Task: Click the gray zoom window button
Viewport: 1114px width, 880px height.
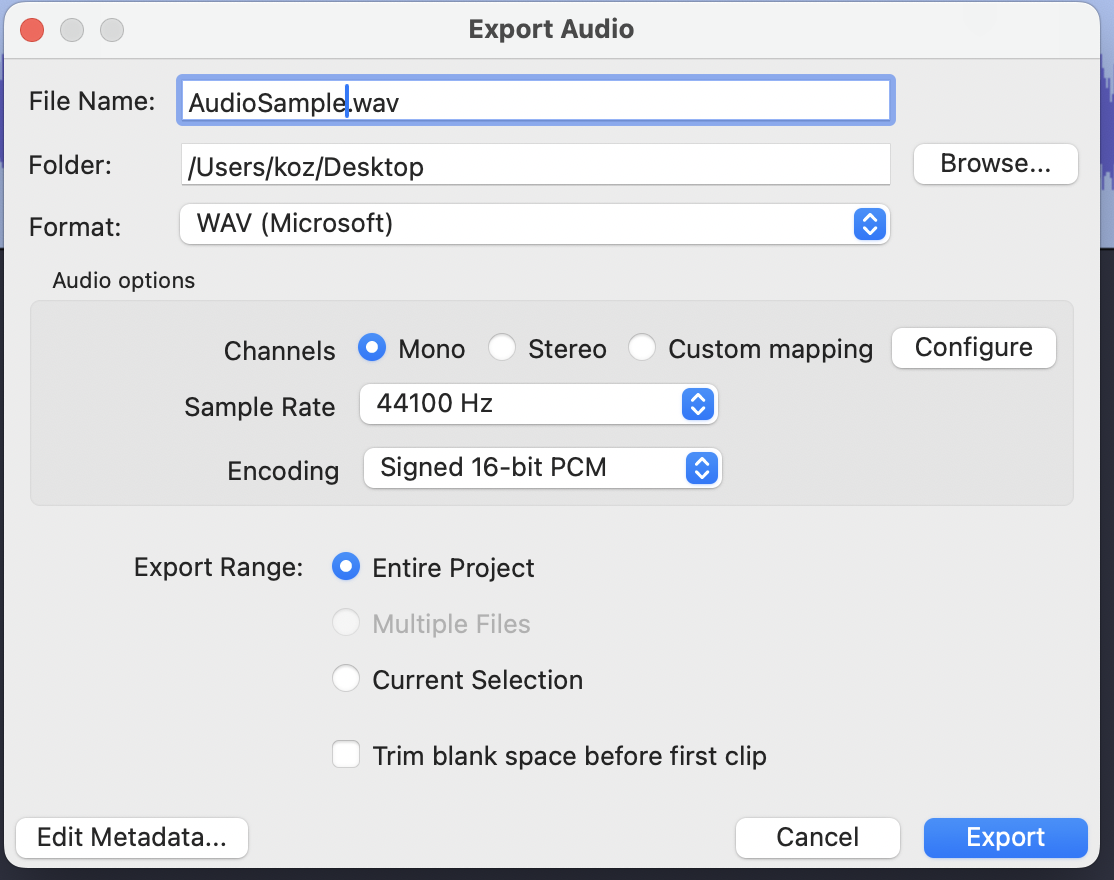Action: (x=112, y=30)
